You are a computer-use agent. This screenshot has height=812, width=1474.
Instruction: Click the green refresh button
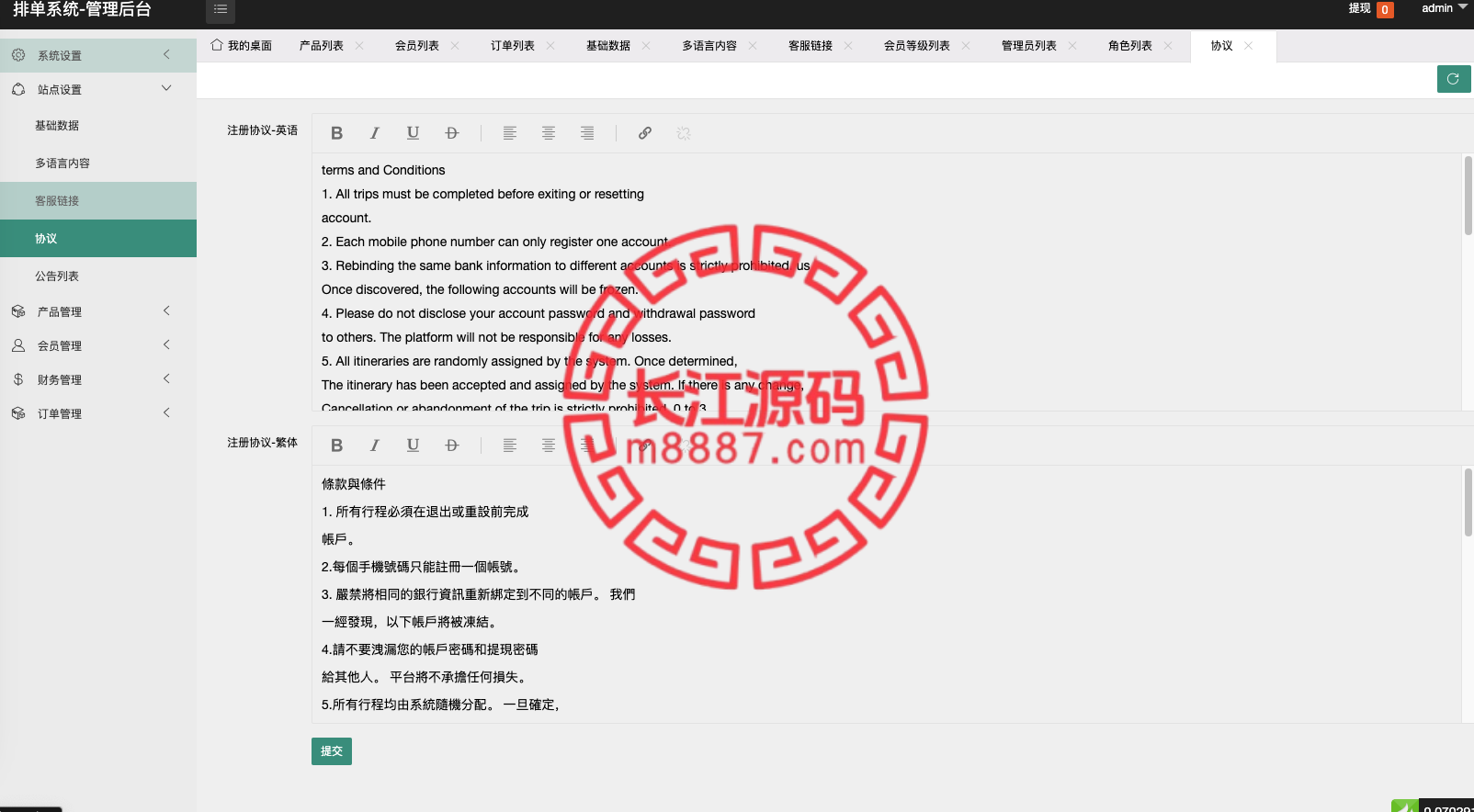[x=1453, y=79]
